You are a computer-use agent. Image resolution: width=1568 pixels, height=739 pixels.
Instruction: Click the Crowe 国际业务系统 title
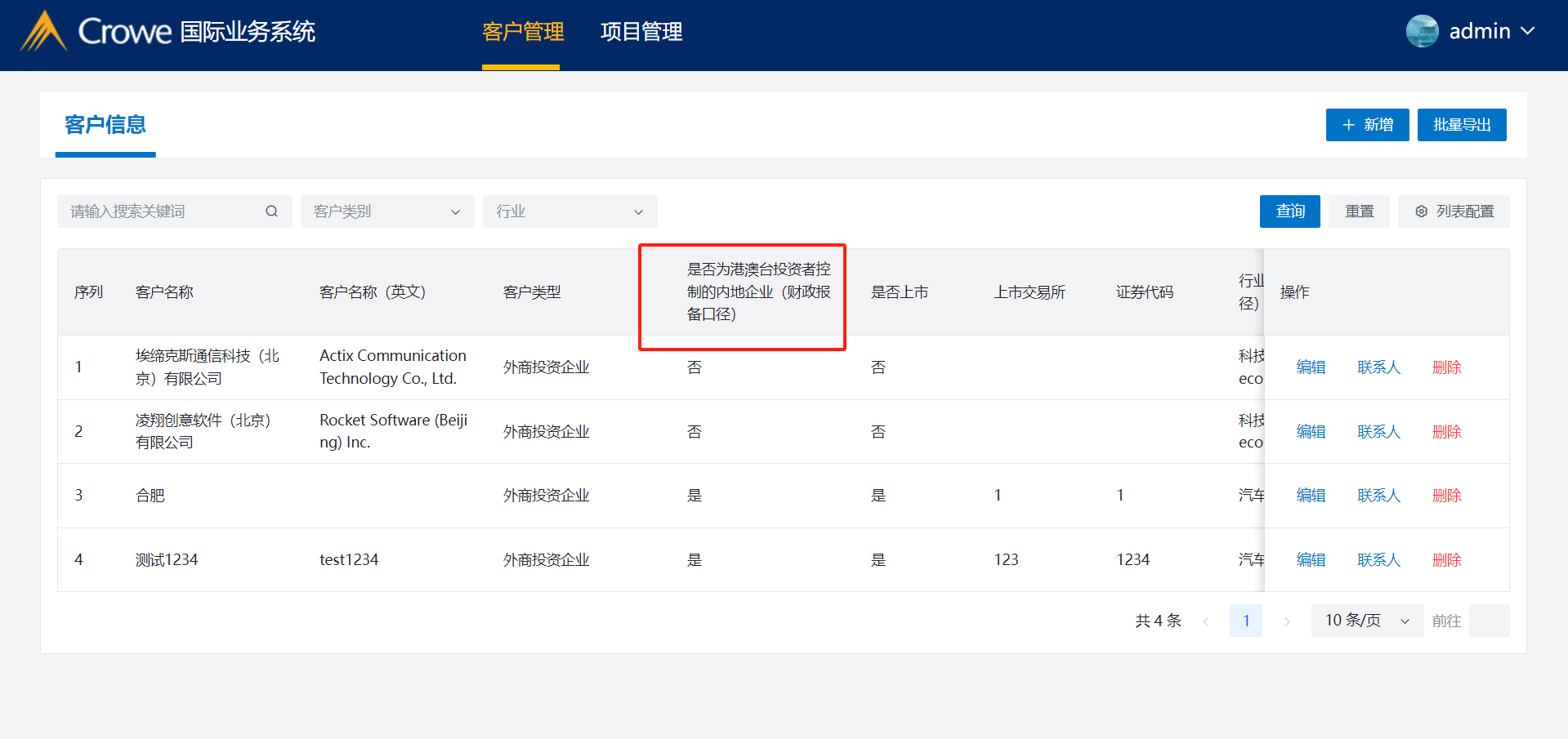coord(196,31)
